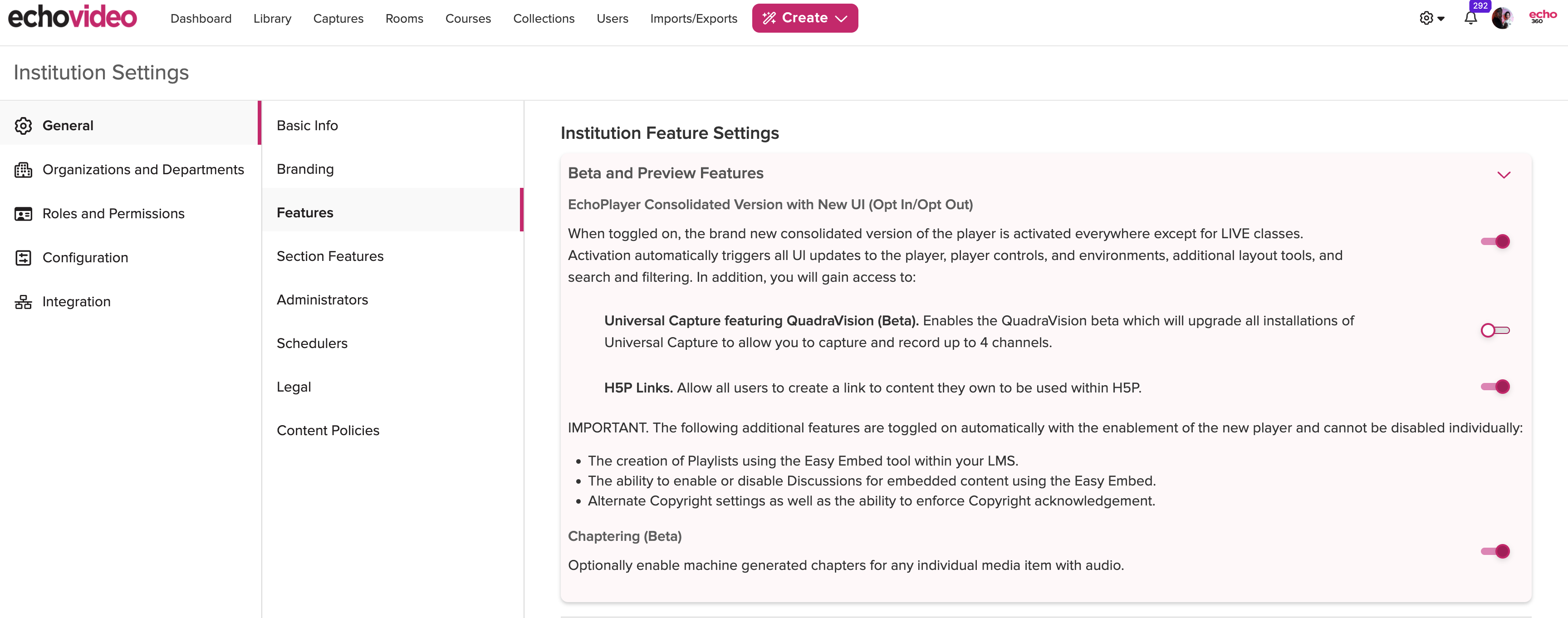
Task: Open the Users menu
Action: tap(612, 18)
